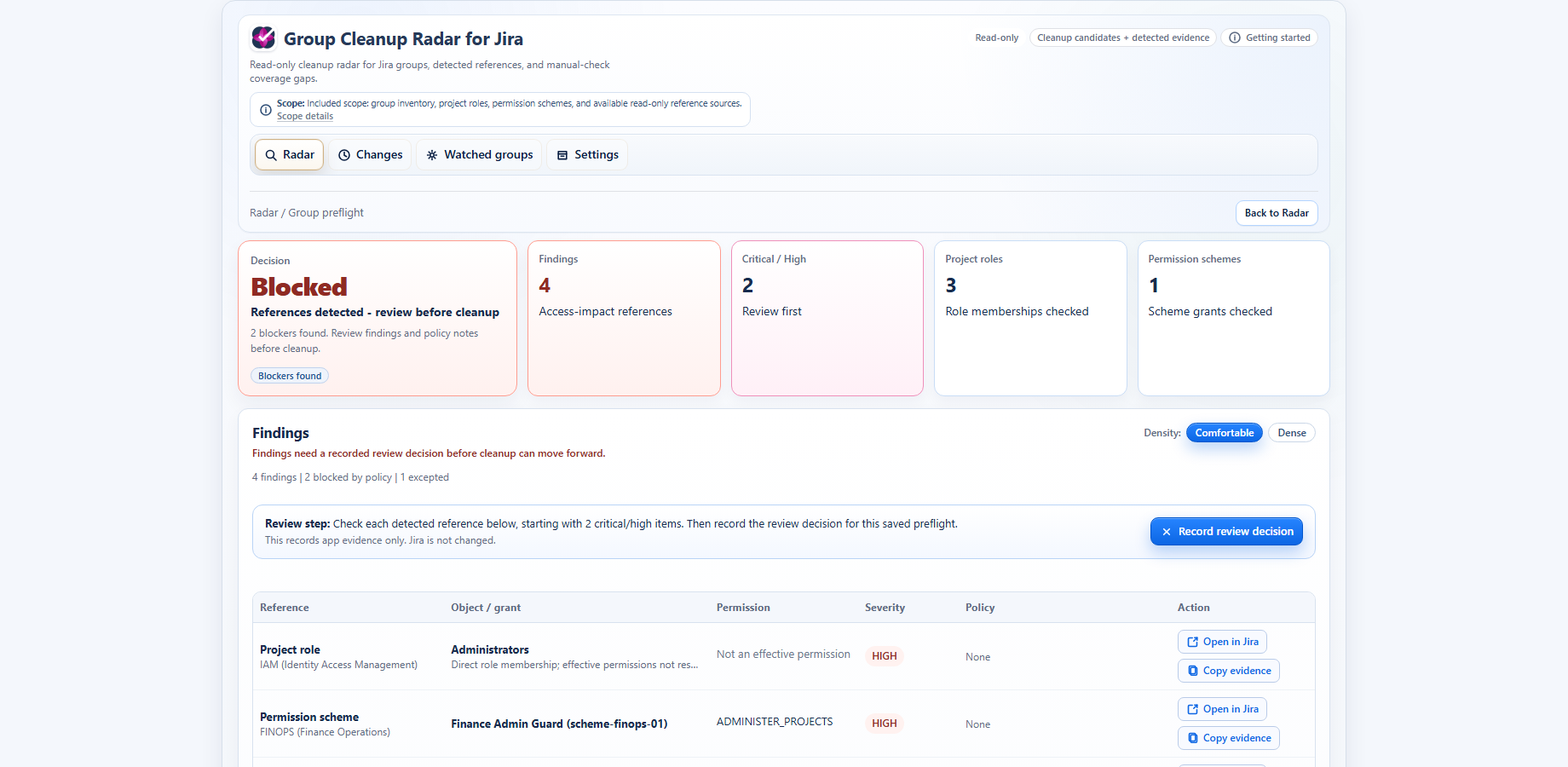This screenshot has height=767, width=1568.
Task: Click the Project roles card
Action: point(1030,318)
